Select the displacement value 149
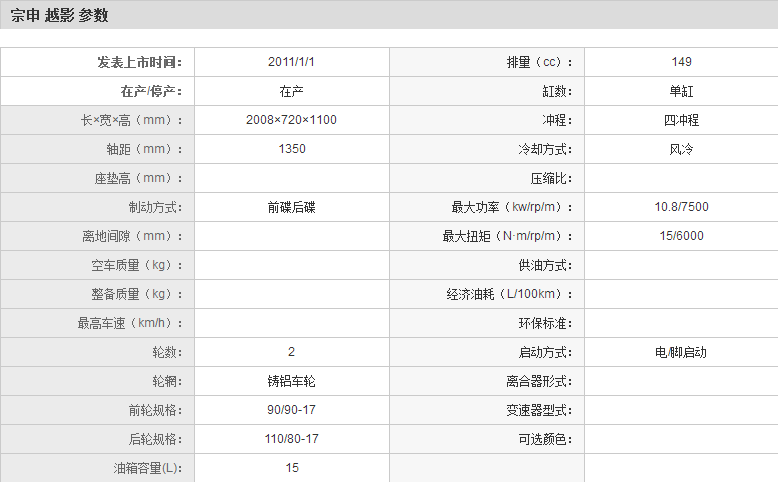Viewport: 778px width, 482px height. point(681,62)
